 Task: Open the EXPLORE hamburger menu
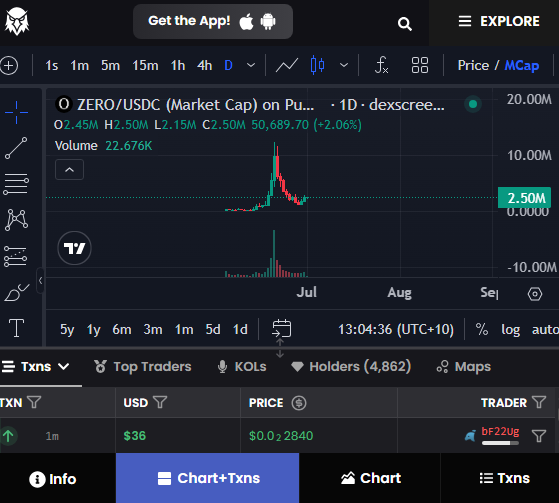498,21
